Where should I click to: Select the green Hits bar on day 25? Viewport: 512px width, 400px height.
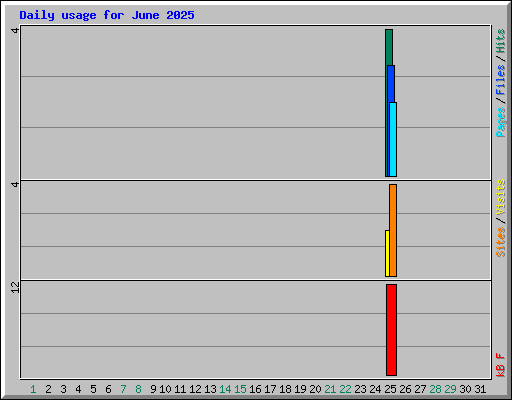click(388, 47)
